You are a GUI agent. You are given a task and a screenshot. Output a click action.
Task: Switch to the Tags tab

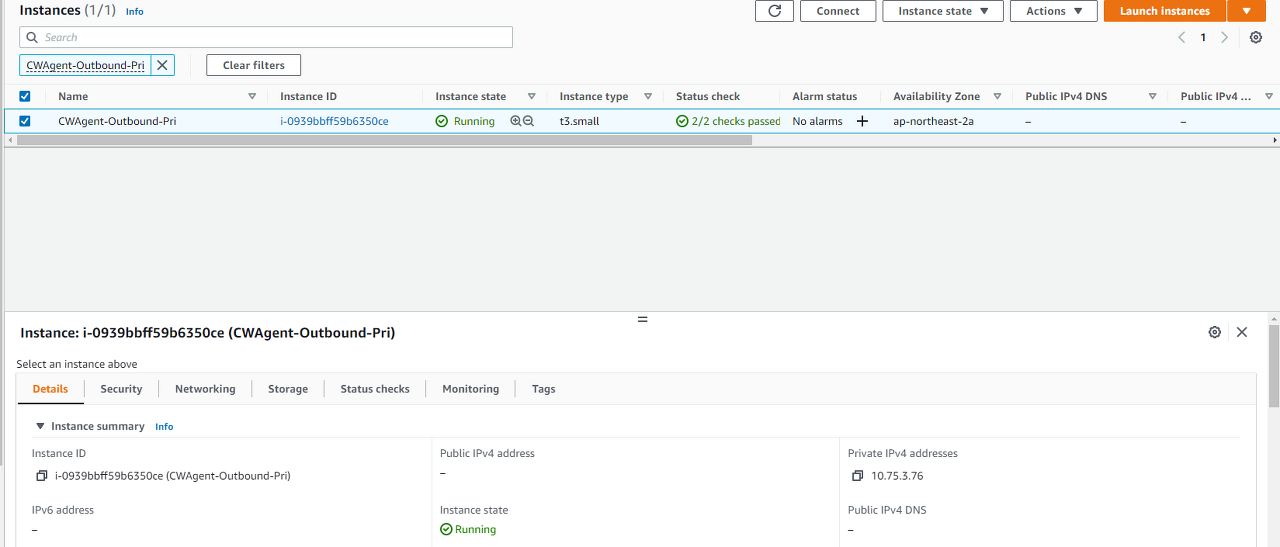pos(544,389)
